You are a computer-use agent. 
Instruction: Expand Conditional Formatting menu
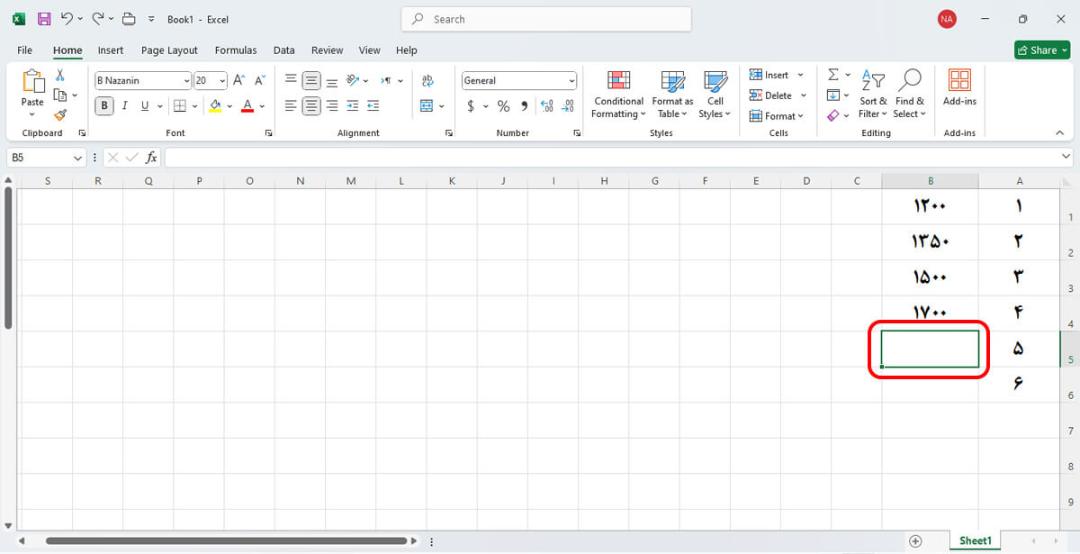click(619, 94)
